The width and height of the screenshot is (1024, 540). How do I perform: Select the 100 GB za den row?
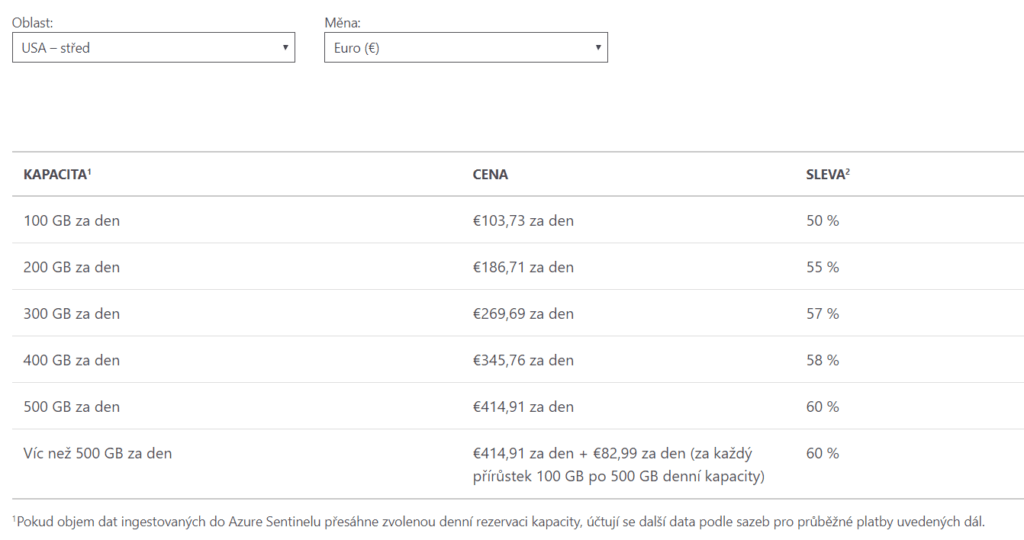(71, 220)
